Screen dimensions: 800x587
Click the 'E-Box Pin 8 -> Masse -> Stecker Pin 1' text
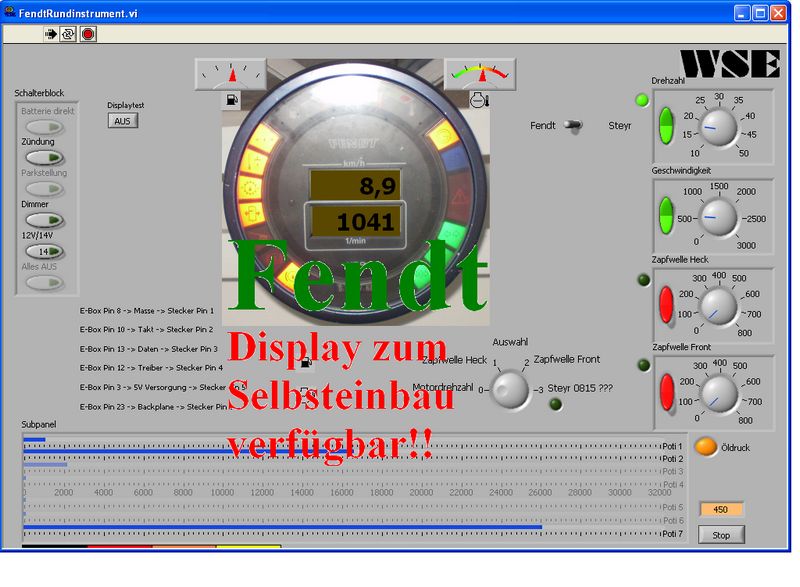click(x=146, y=311)
